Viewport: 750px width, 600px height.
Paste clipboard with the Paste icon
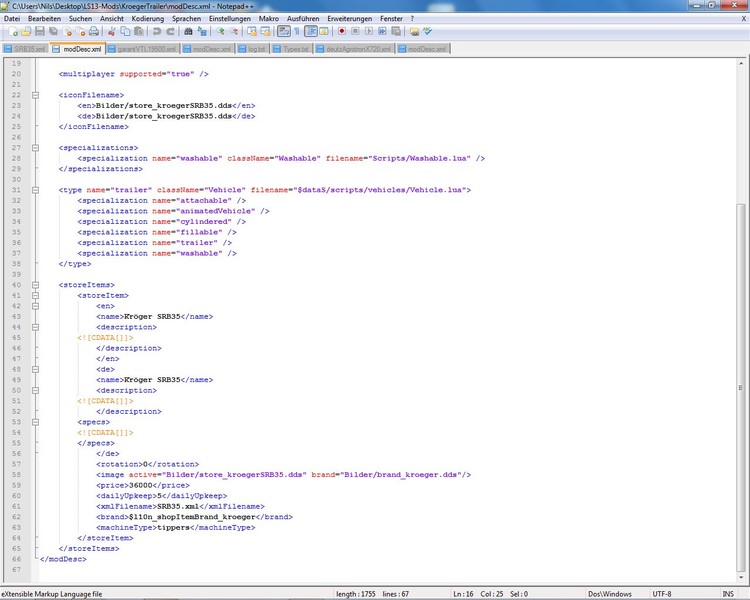click(139, 32)
